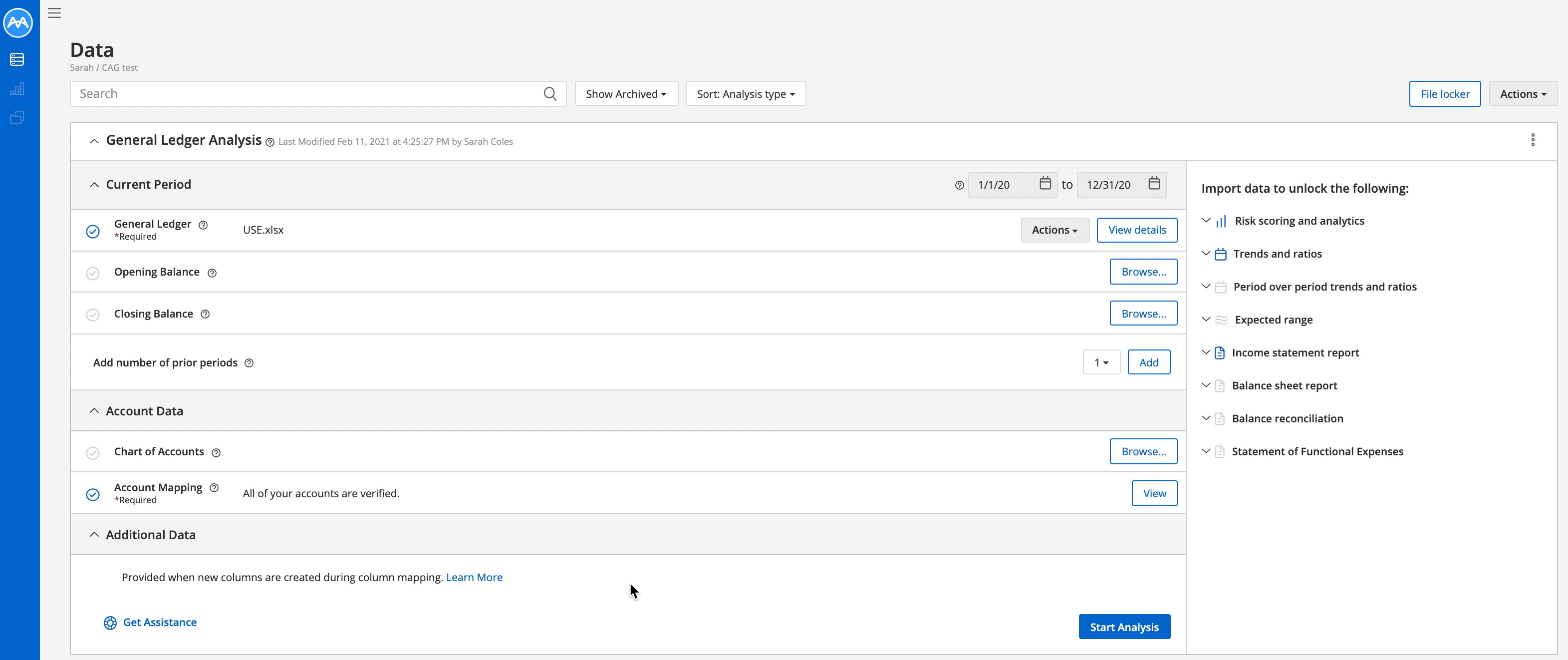This screenshot has height=660, width=1568.
Task: Click the Get Assistance lifebuoy icon
Action: tap(110, 623)
